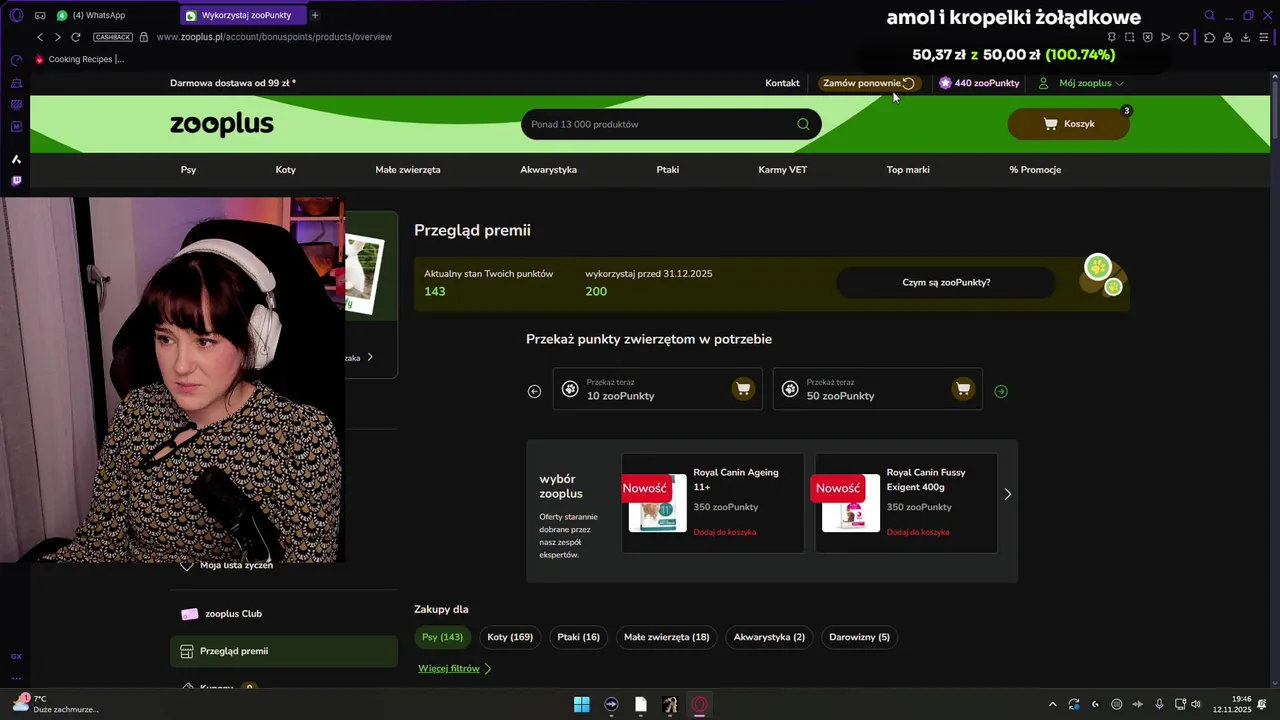Open Opera GX from the taskbar

pos(700,705)
